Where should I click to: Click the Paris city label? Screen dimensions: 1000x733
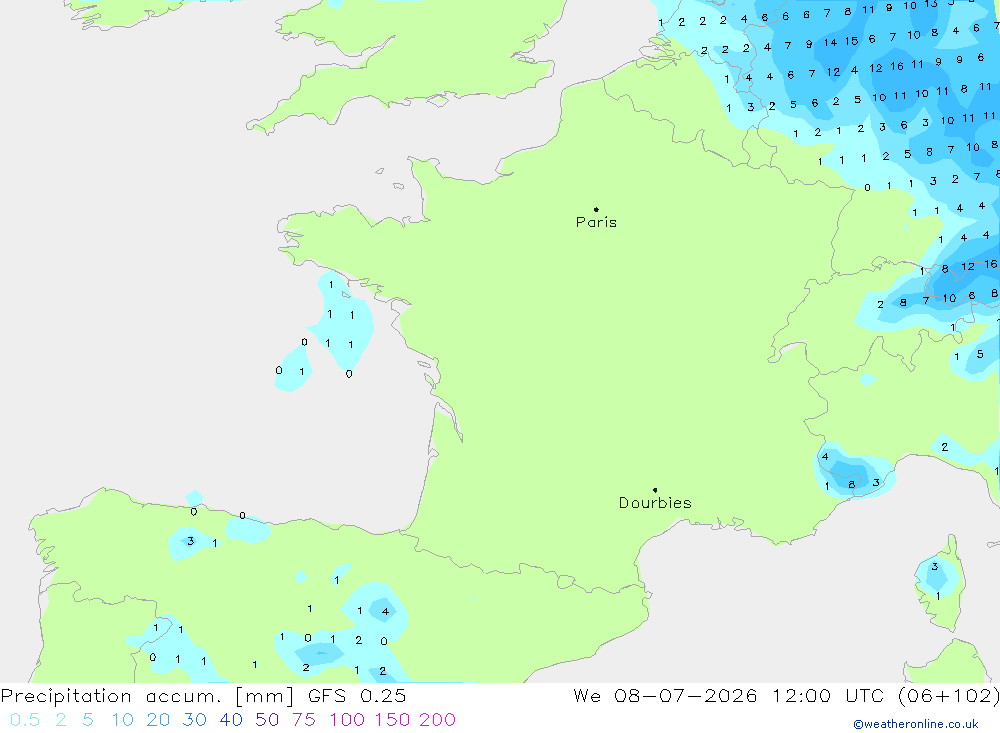click(x=596, y=222)
